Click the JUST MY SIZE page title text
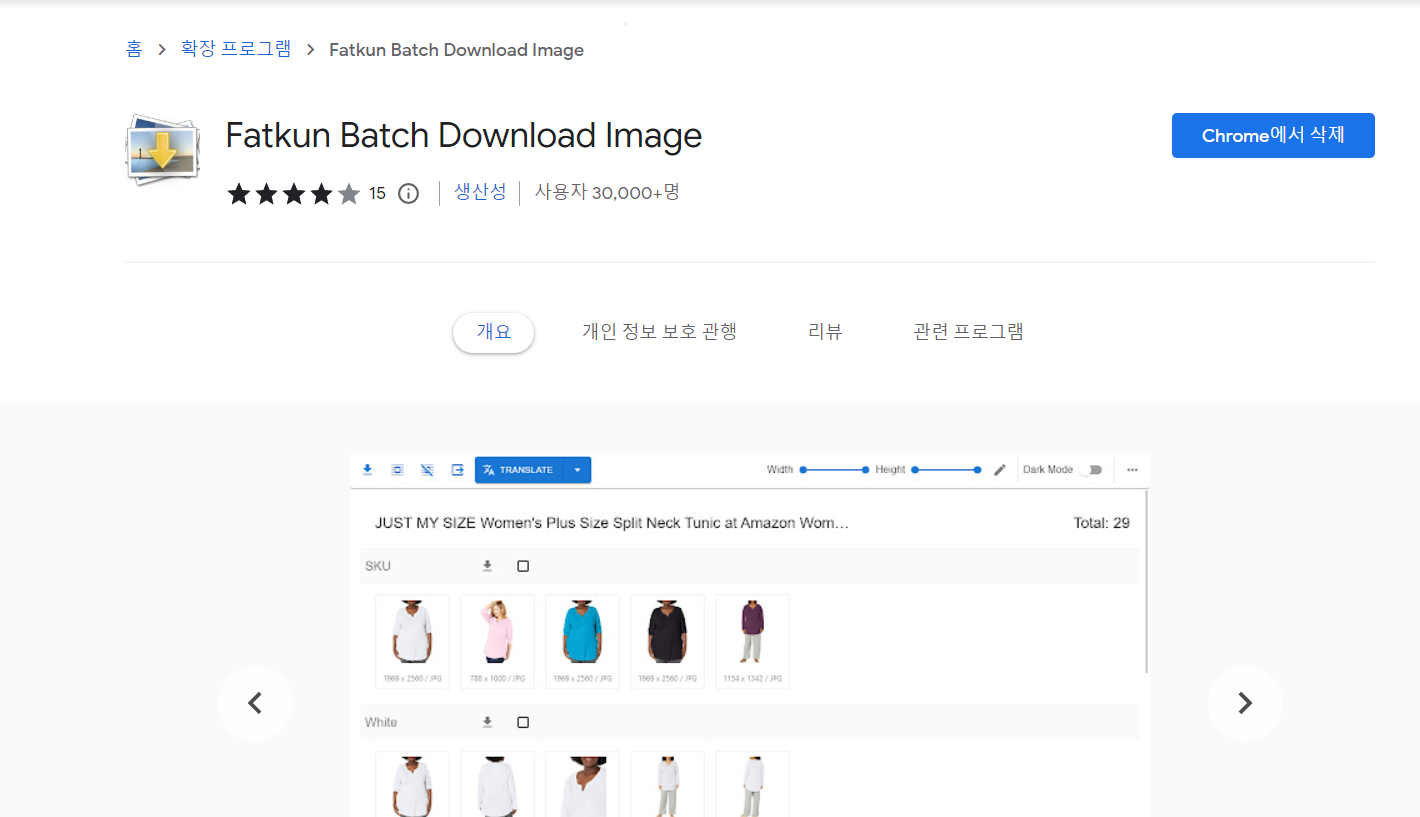Viewport: 1420px width, 817px height. pos(612,523)
